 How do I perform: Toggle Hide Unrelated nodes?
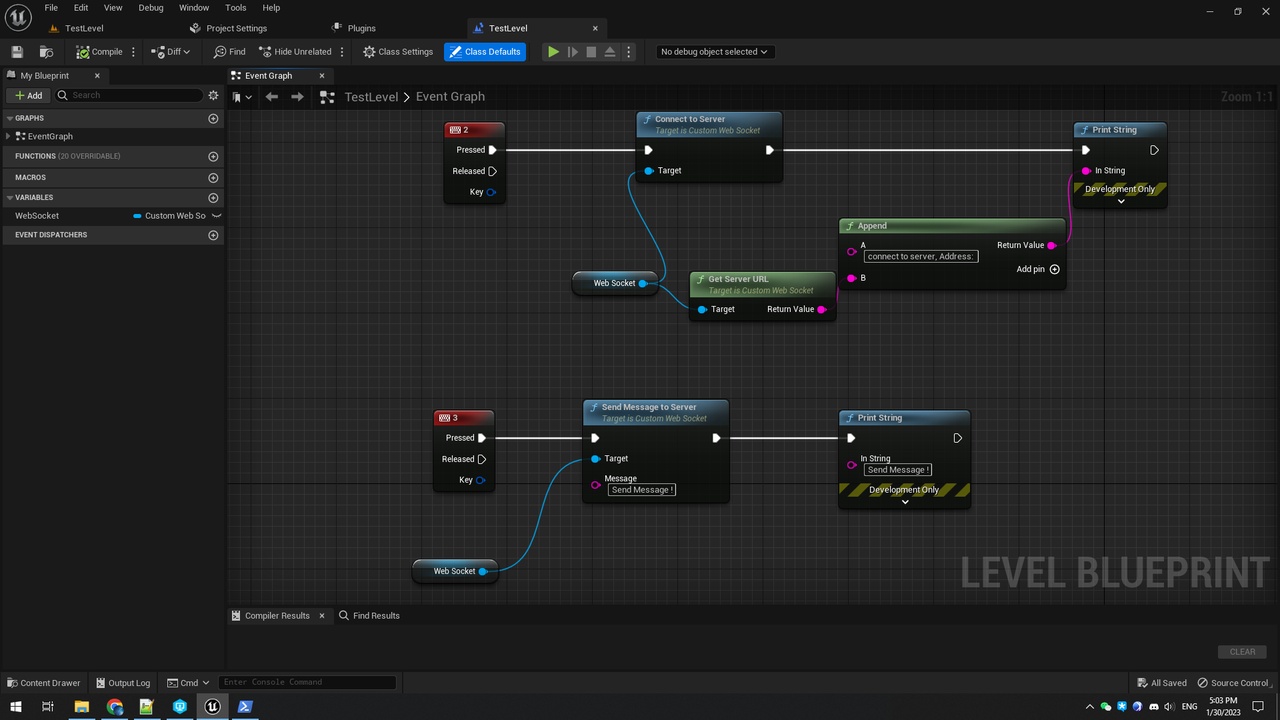pos(295,52)
